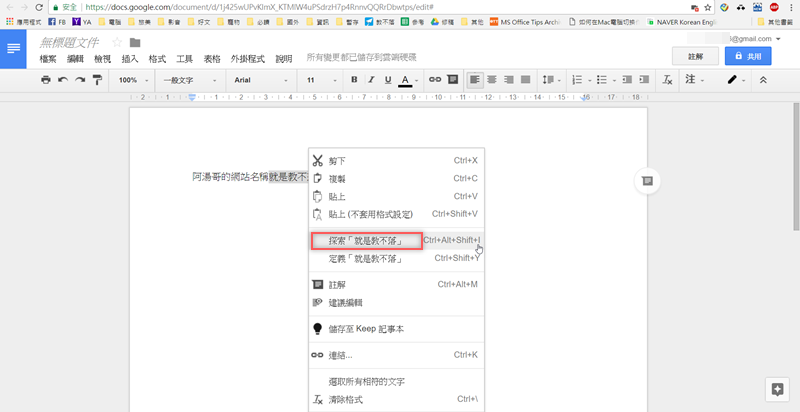
Task: Click the insert link icon in toolbar
Action: pos(434,80)
